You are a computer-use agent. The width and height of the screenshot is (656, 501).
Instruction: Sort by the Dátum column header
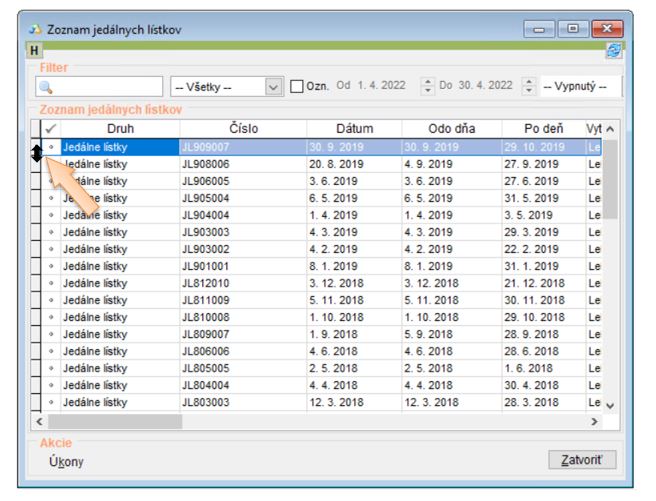coord(354,128)
